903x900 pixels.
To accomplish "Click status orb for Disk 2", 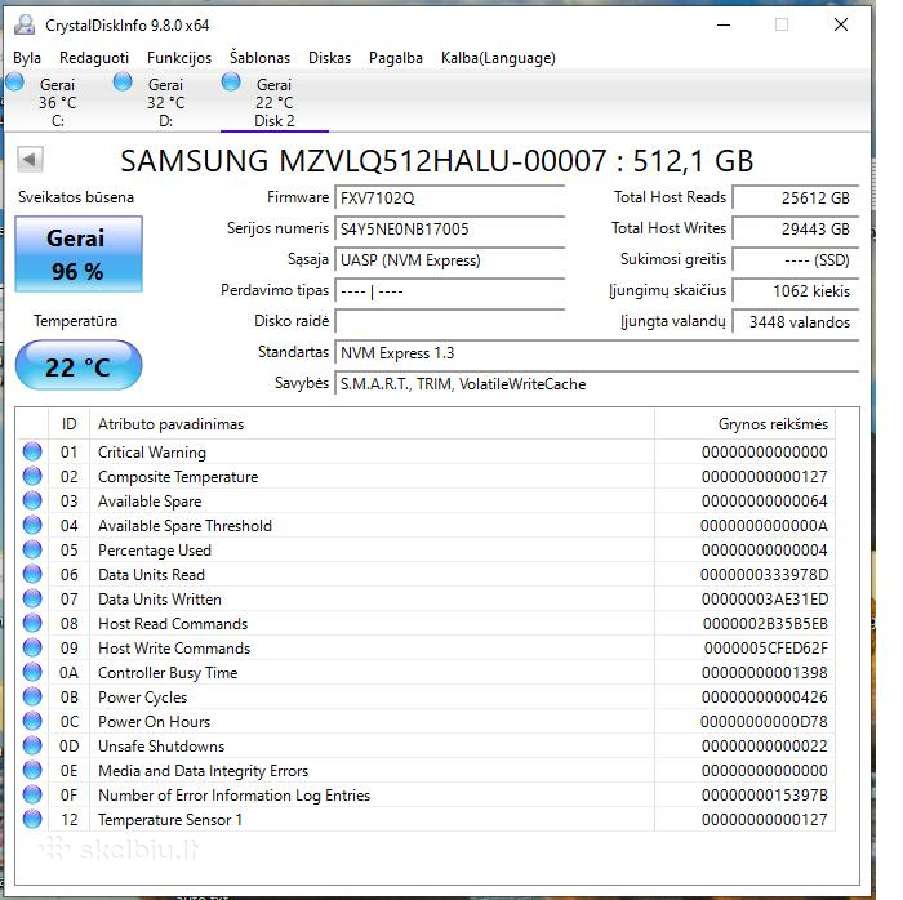I will (x=231, y=82).
